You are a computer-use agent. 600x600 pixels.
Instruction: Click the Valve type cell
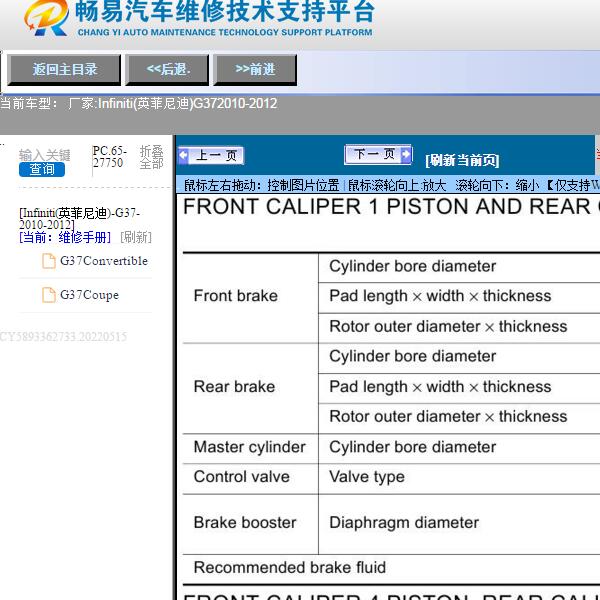(x=459, y=477)
